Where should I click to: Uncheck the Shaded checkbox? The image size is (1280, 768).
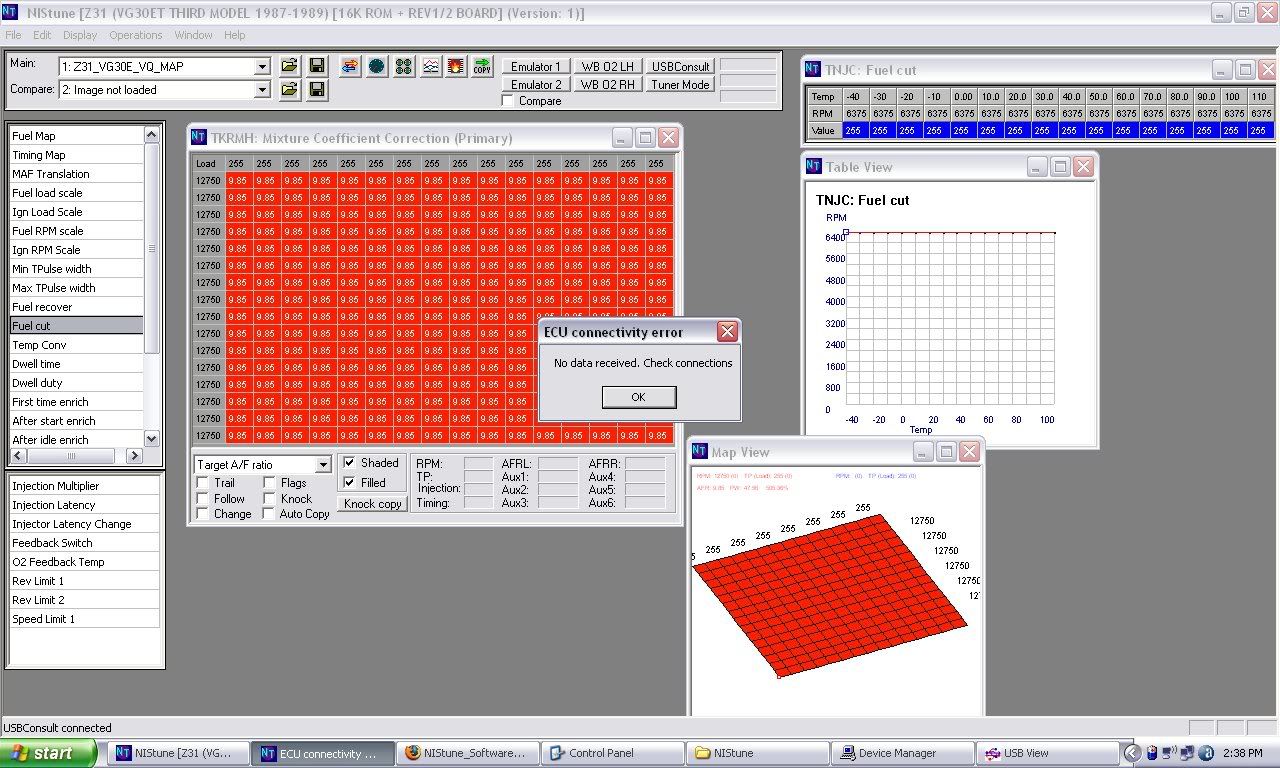click(x=348, y=463)
